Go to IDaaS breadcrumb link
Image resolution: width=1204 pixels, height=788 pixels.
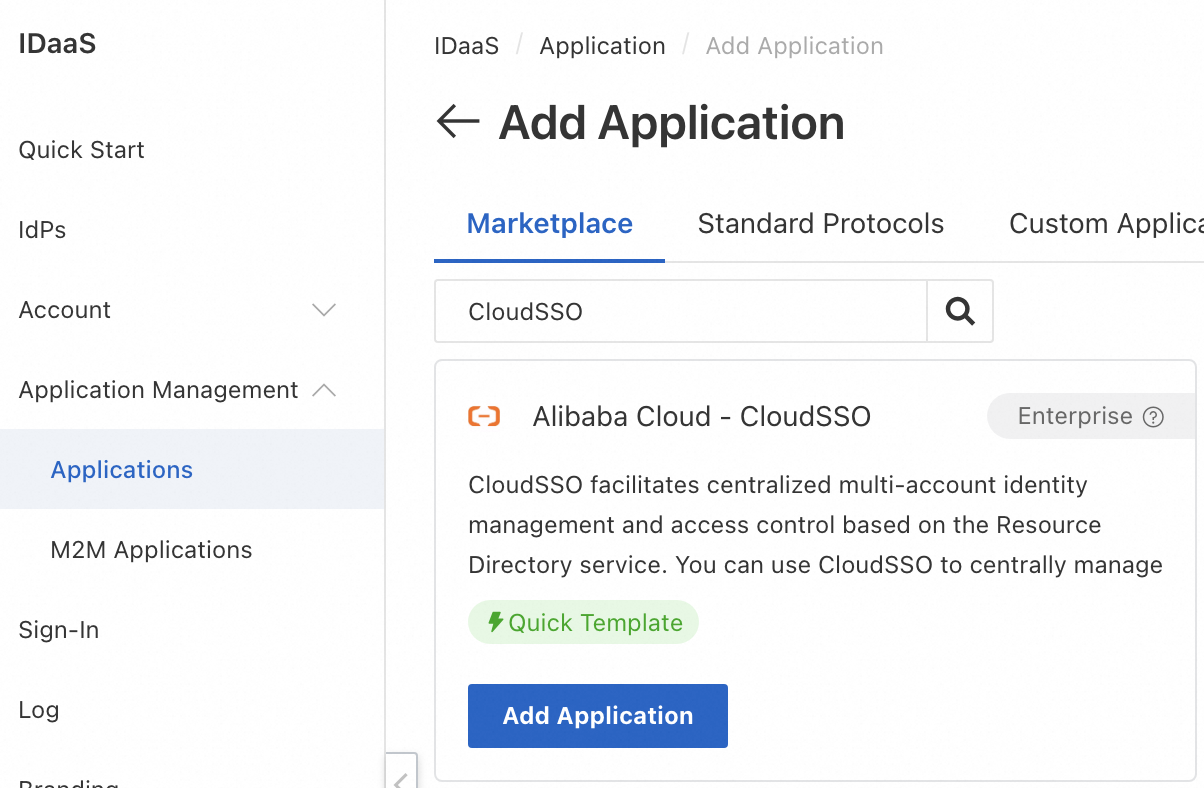(x=466, y=46)
